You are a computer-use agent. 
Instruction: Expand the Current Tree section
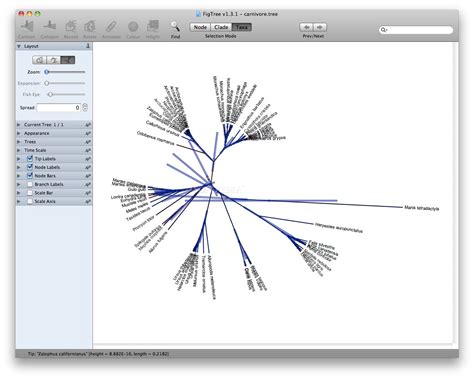click(19, 125)
